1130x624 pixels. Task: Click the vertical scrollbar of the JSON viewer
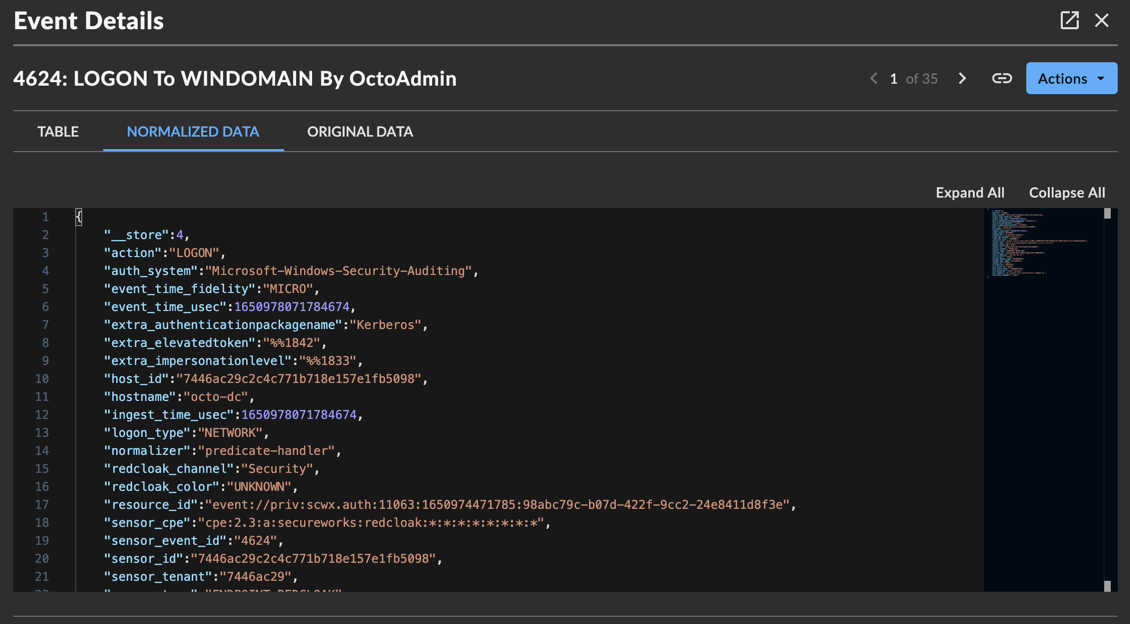(x=1108, y=400)
